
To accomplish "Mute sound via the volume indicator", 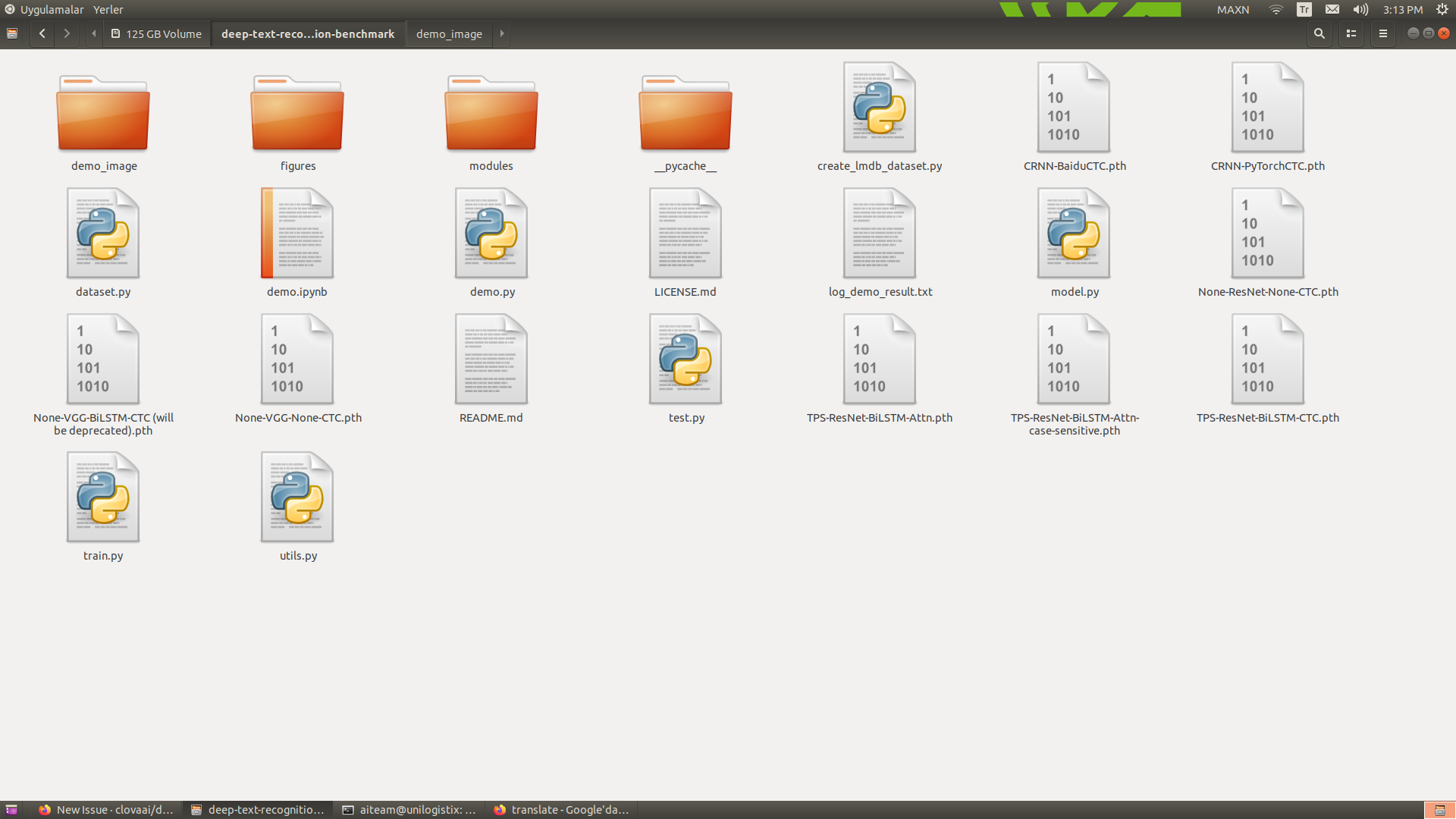I will coord(1360,9).
